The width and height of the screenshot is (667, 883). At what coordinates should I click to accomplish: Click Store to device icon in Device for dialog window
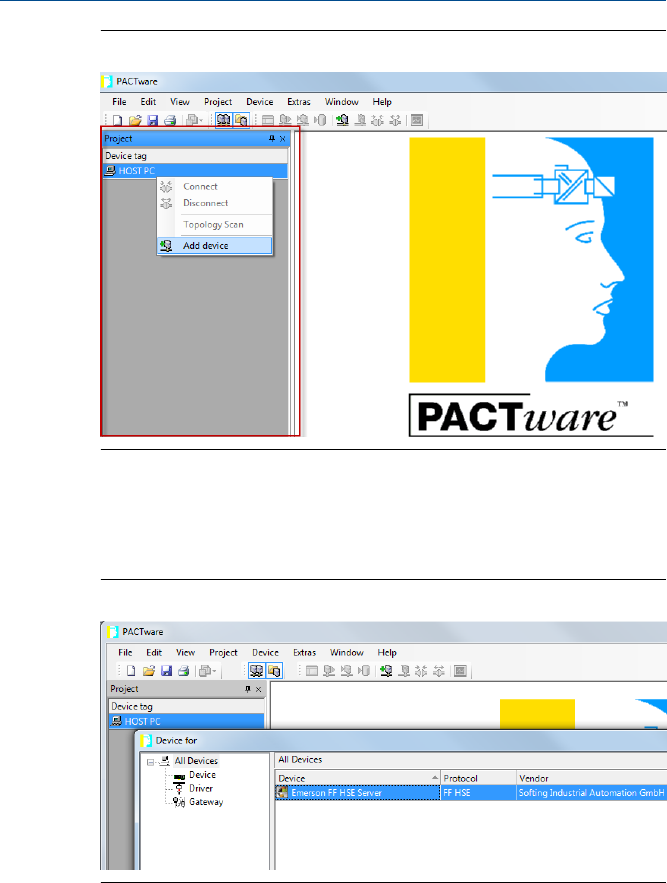(346, 671)
